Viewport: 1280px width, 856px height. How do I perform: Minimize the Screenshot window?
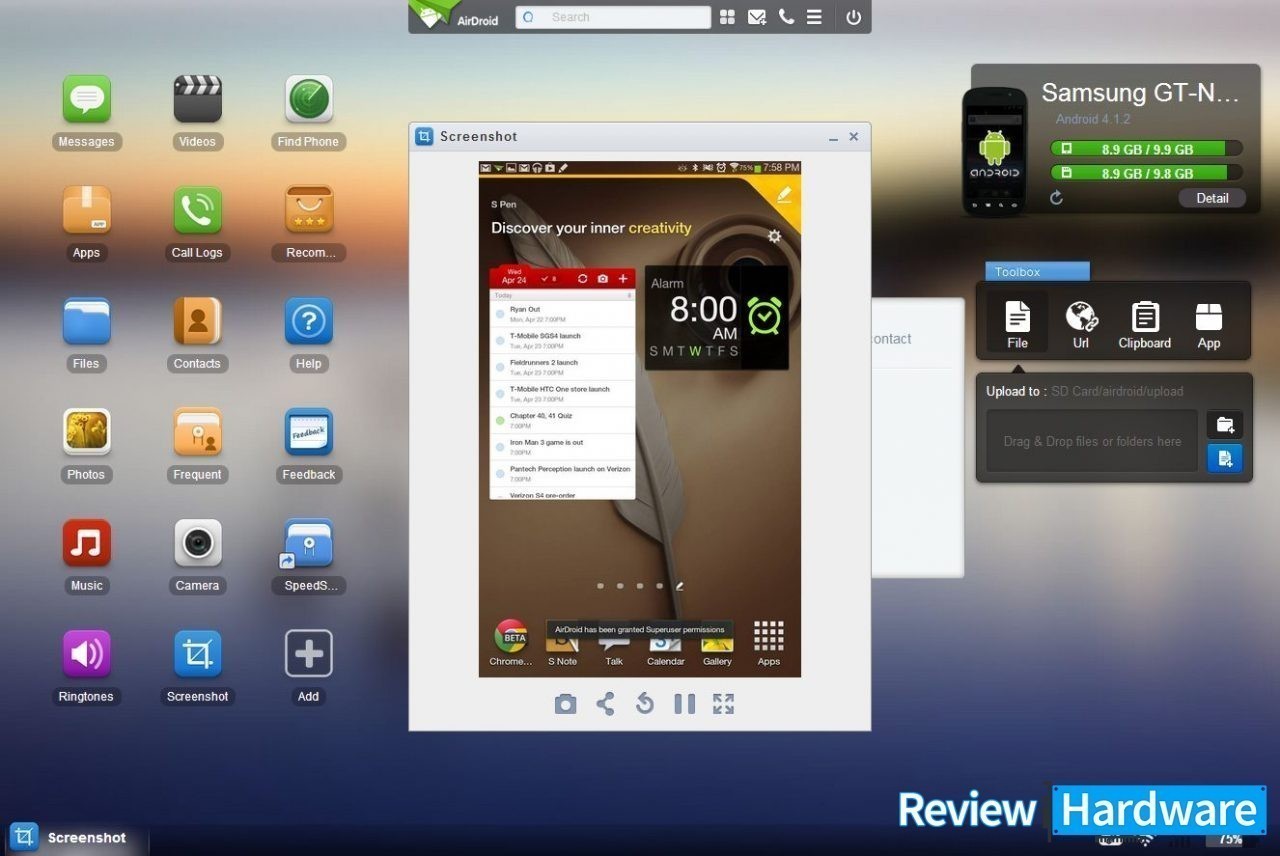833,137
